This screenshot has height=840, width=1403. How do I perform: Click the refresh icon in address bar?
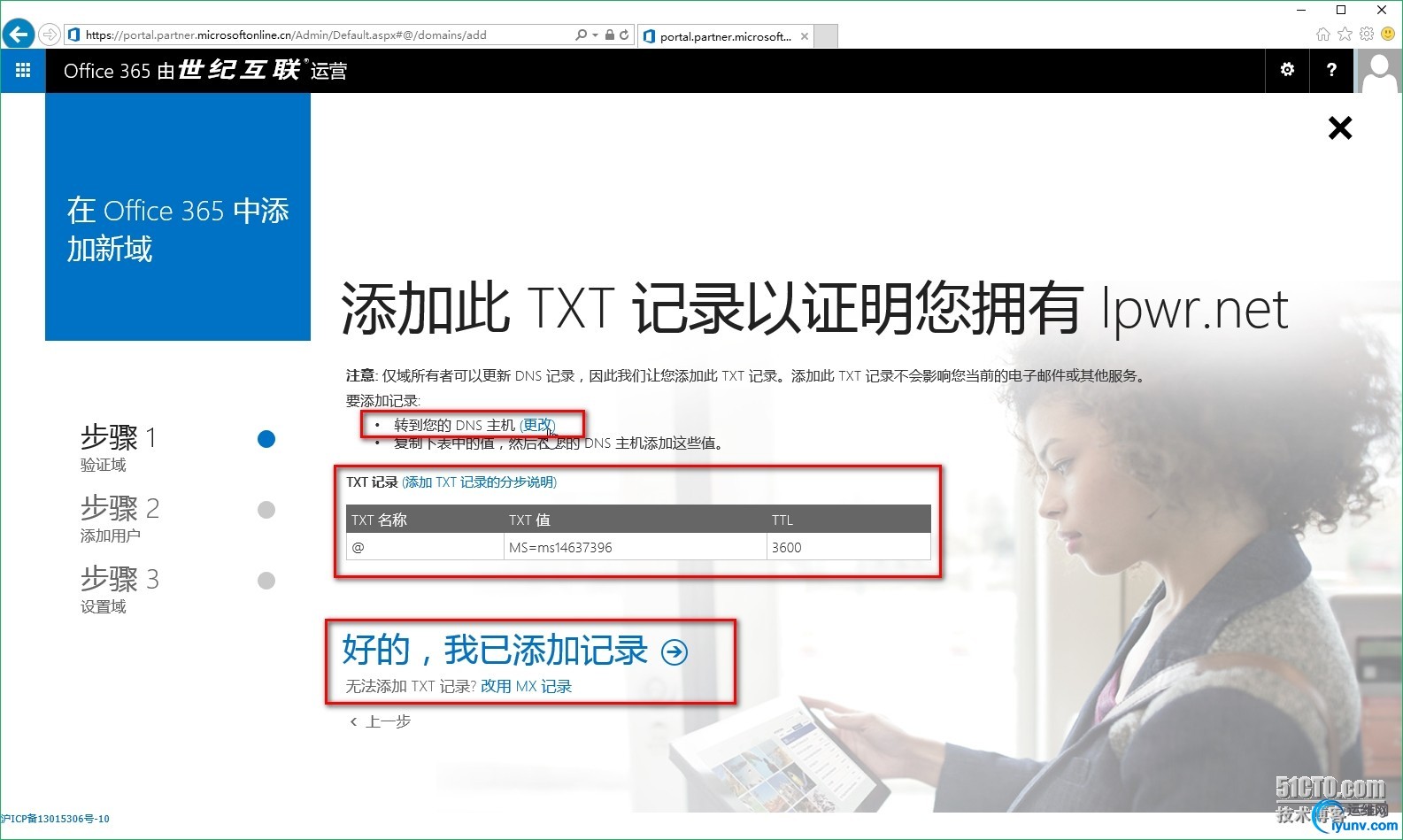pyautogui.click(x=624, y=35)
